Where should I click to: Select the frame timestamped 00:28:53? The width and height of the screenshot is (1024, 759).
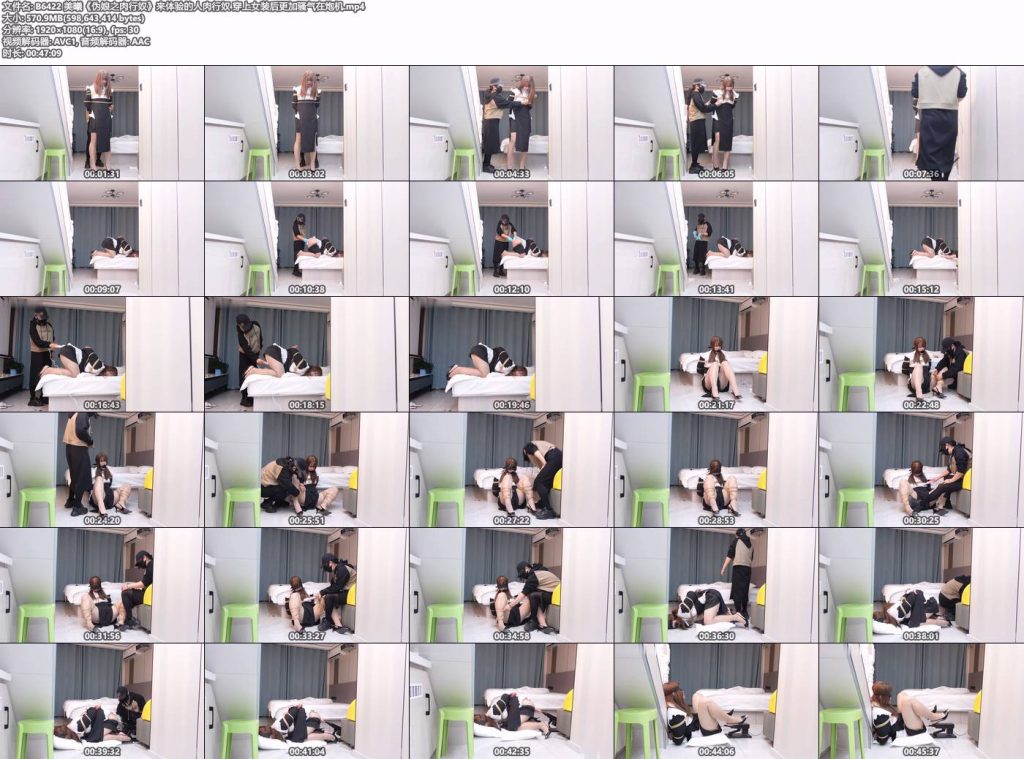716,470
